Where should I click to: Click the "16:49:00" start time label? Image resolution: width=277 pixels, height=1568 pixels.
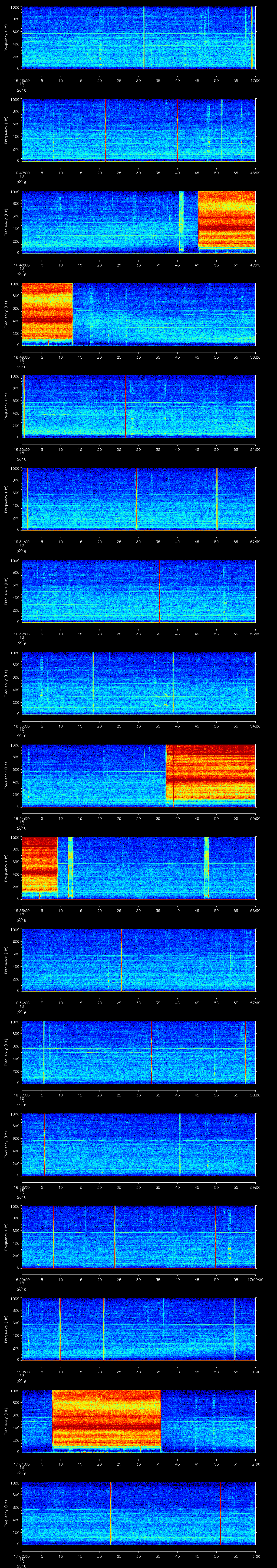(22, 357)
